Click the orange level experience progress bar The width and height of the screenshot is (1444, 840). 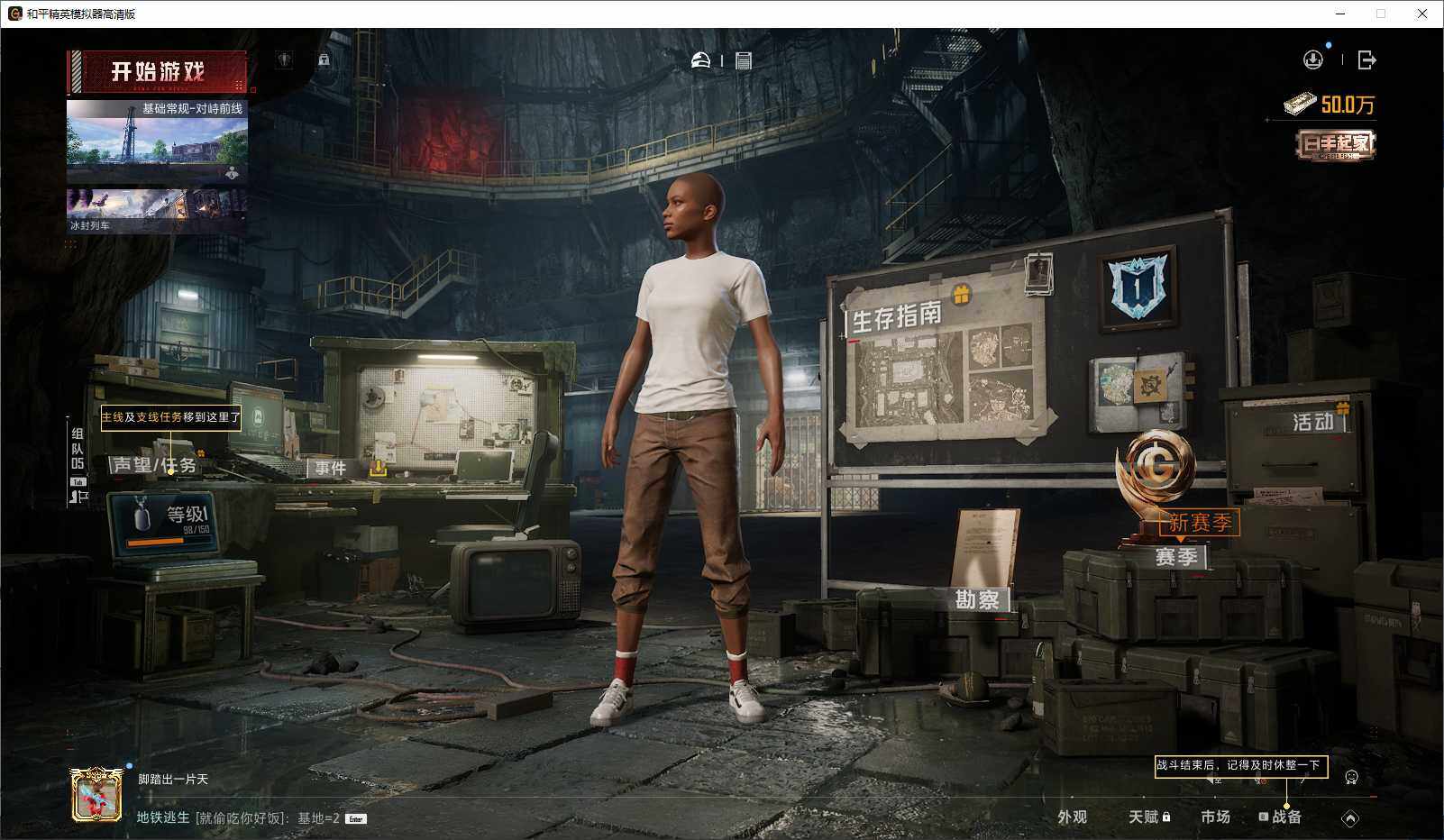169,543
